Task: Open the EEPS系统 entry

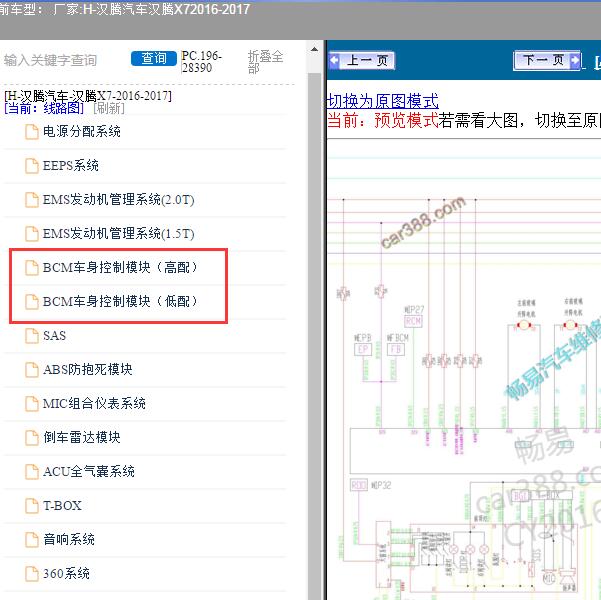Action: point(71,166)
